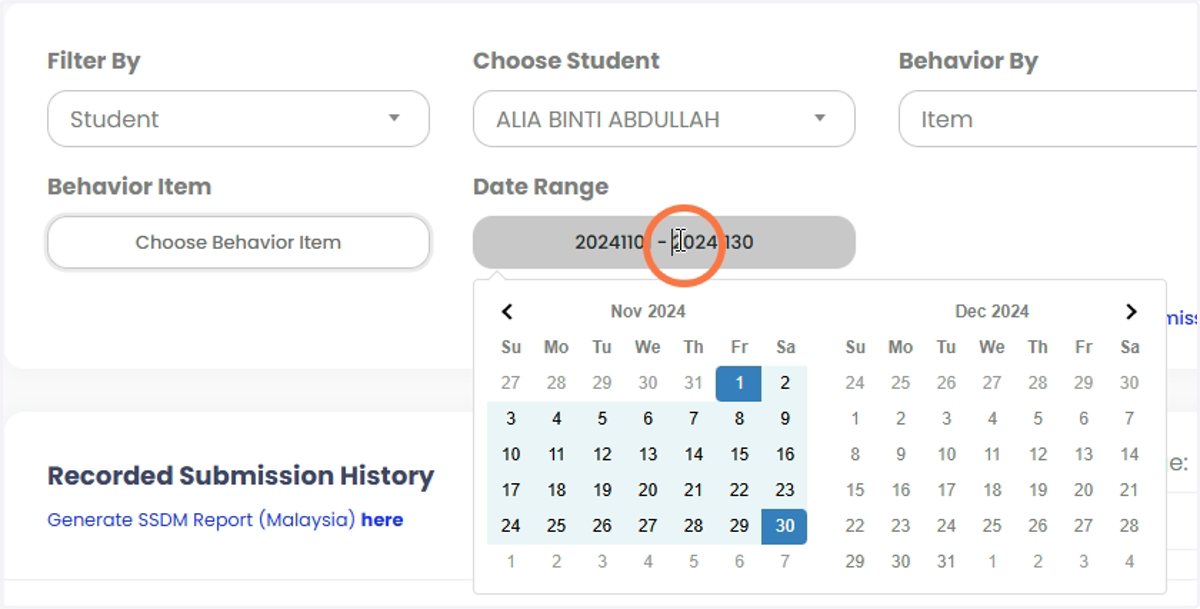Pick November 16 date
This screenshot has width=1200, height=609.
[x=785, y=454]
